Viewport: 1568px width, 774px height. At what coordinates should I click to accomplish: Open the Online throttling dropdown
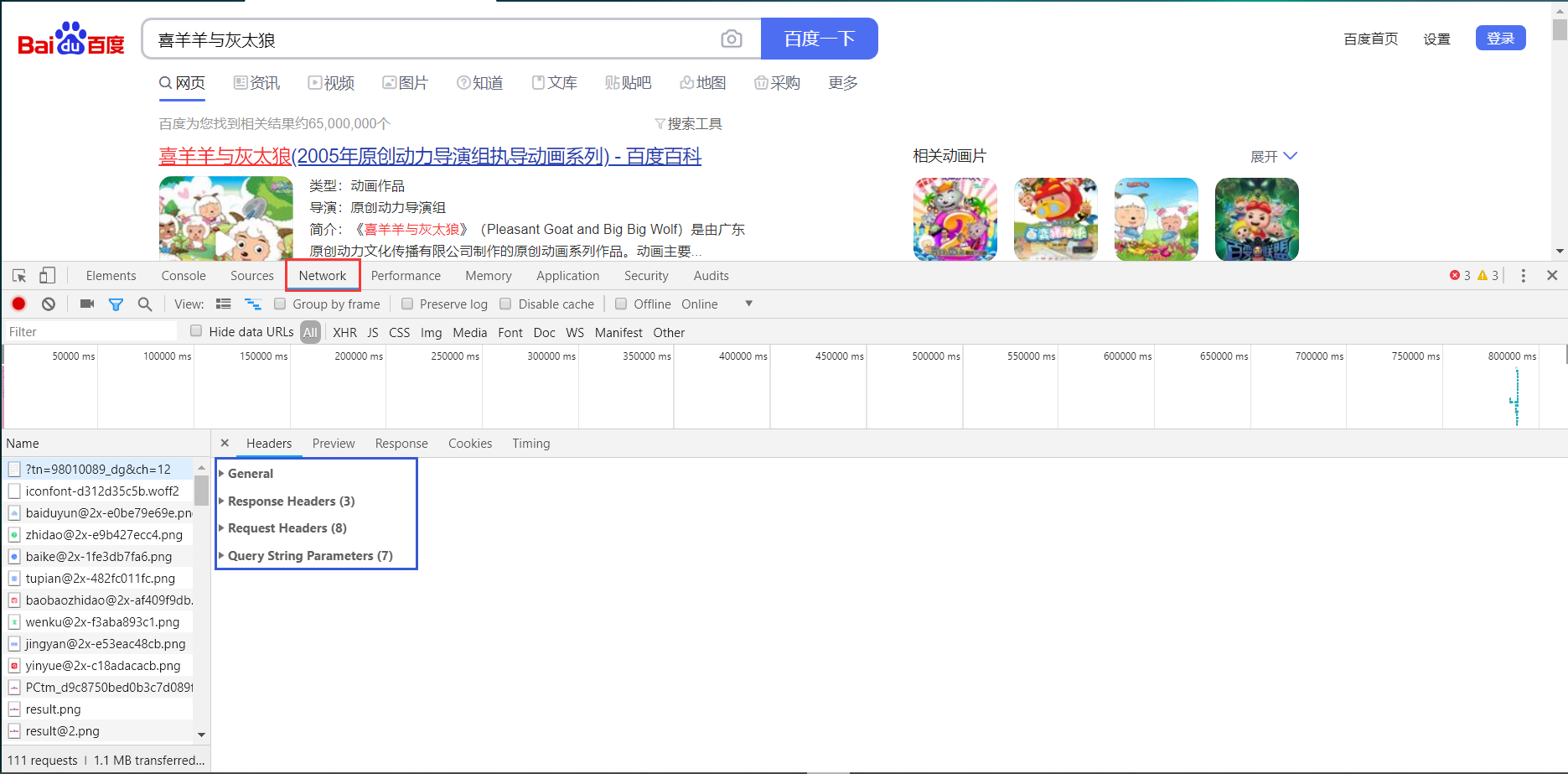717,304
